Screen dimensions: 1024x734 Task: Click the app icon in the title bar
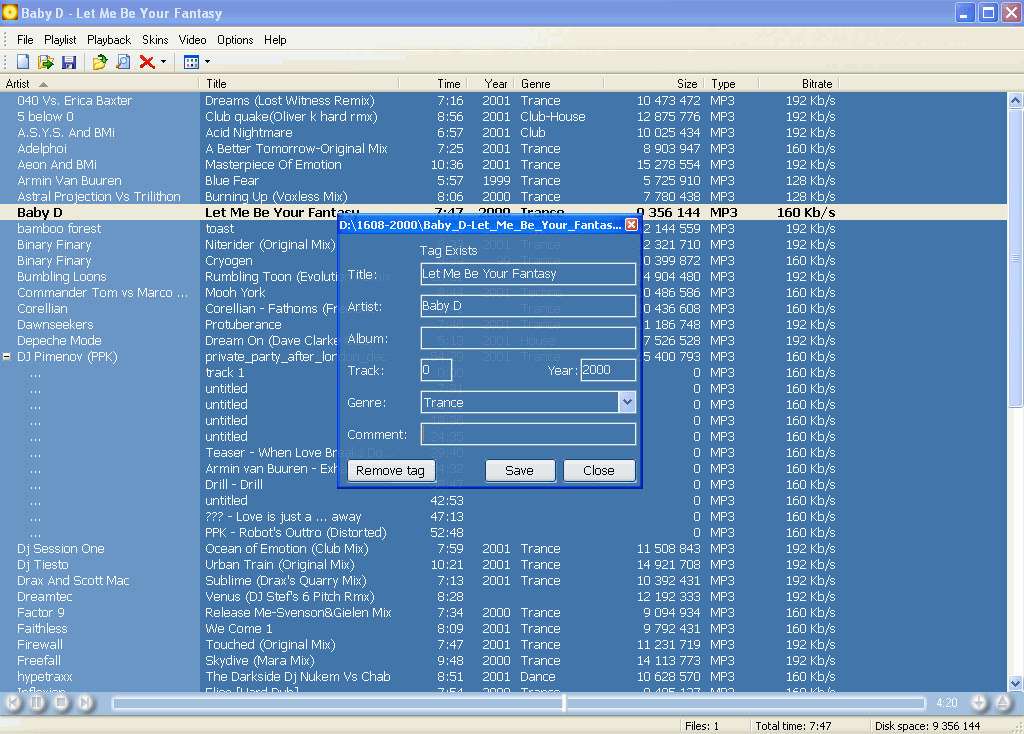pos(10,12)
